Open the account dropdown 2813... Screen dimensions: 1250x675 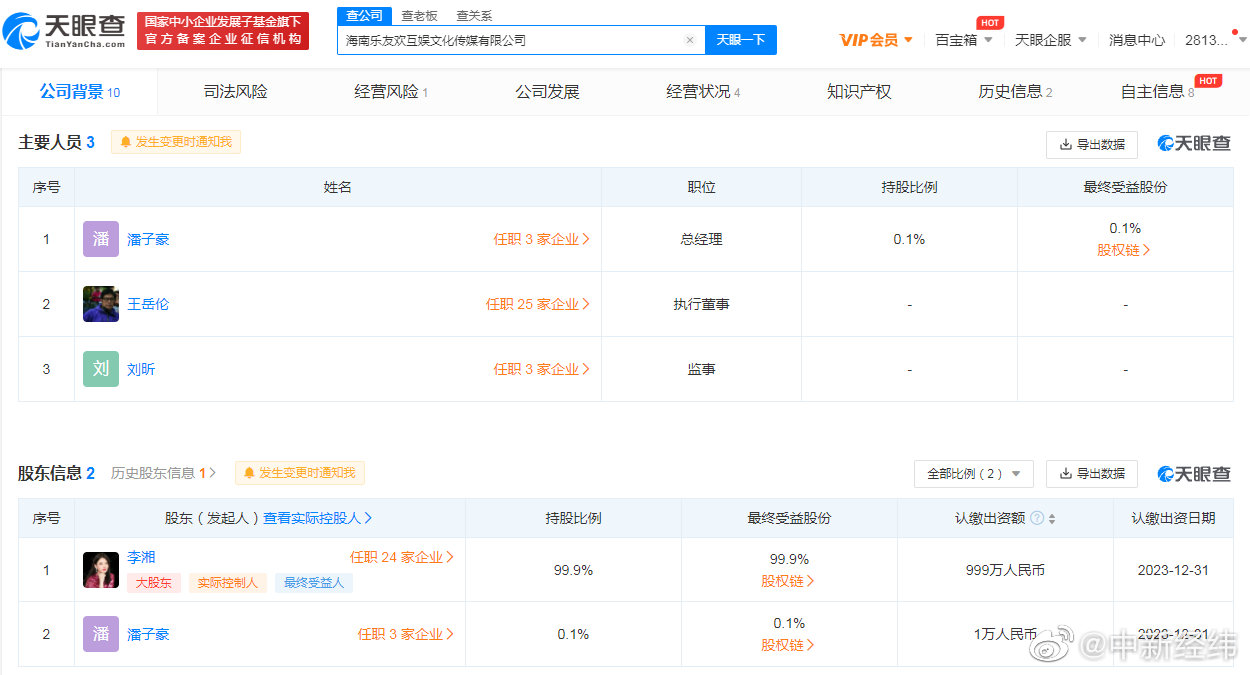1215,40
